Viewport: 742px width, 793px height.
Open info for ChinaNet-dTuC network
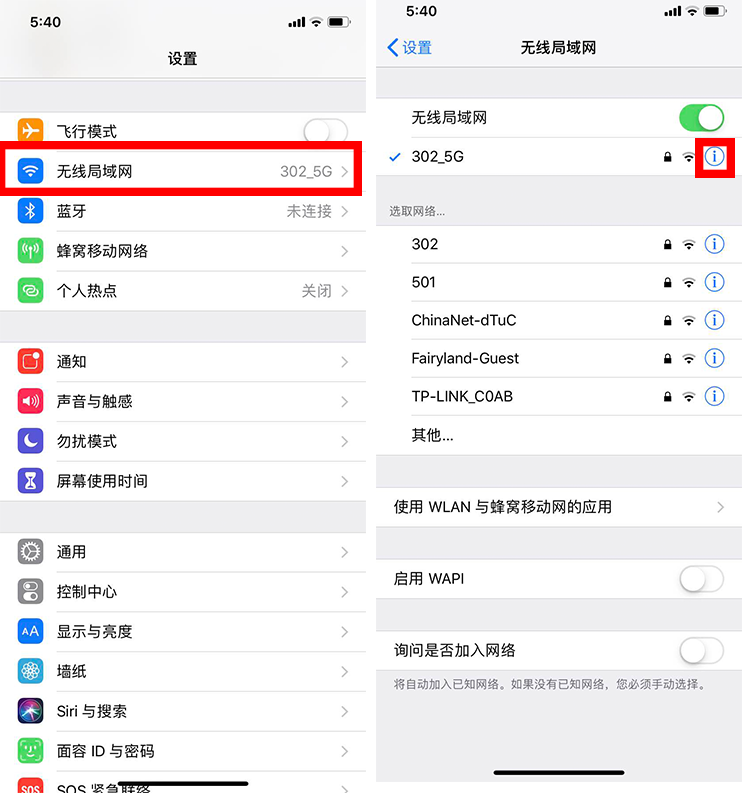[714, 320]
